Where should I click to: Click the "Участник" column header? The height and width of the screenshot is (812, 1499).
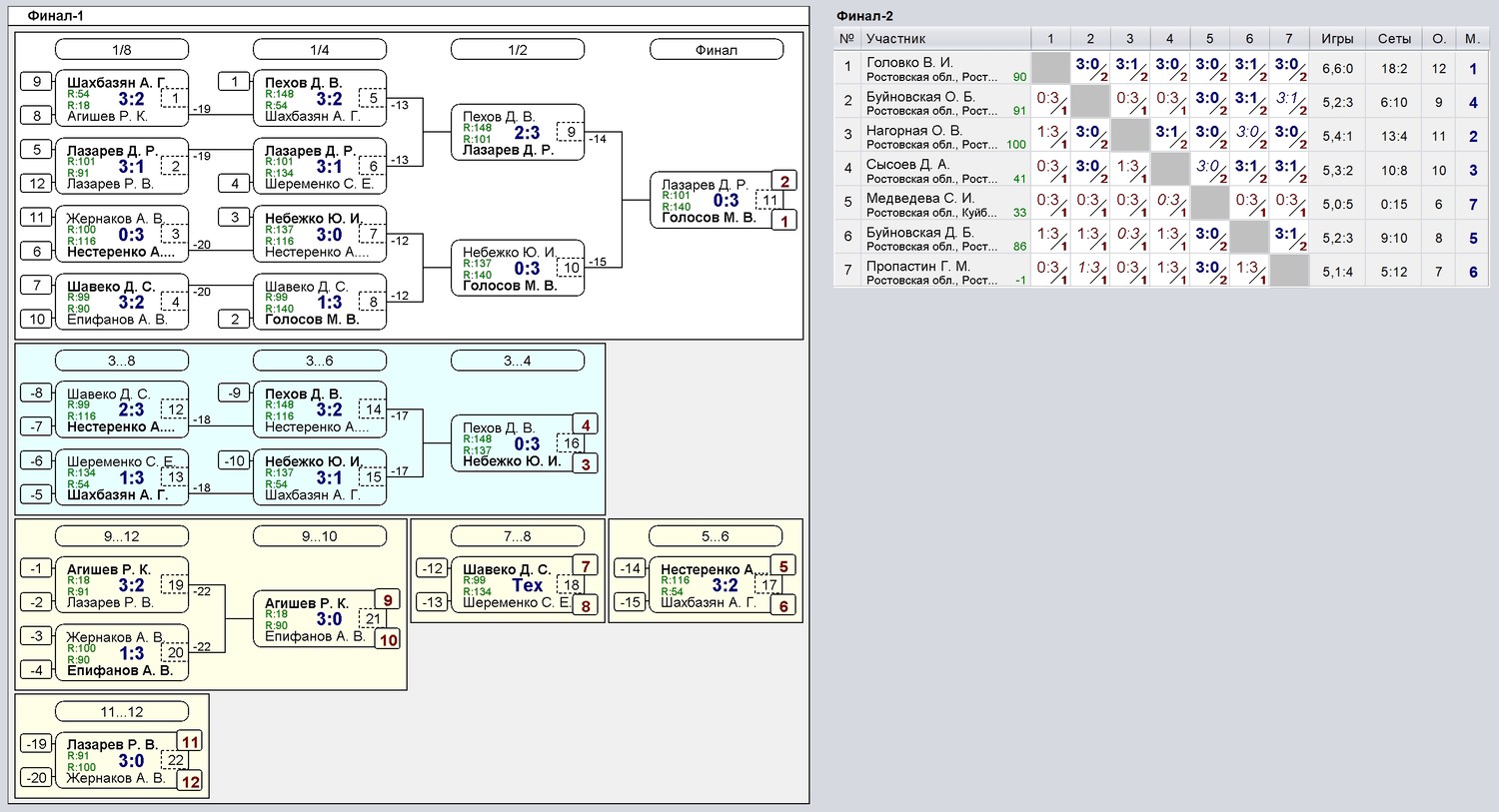click(x=896, y=39)
